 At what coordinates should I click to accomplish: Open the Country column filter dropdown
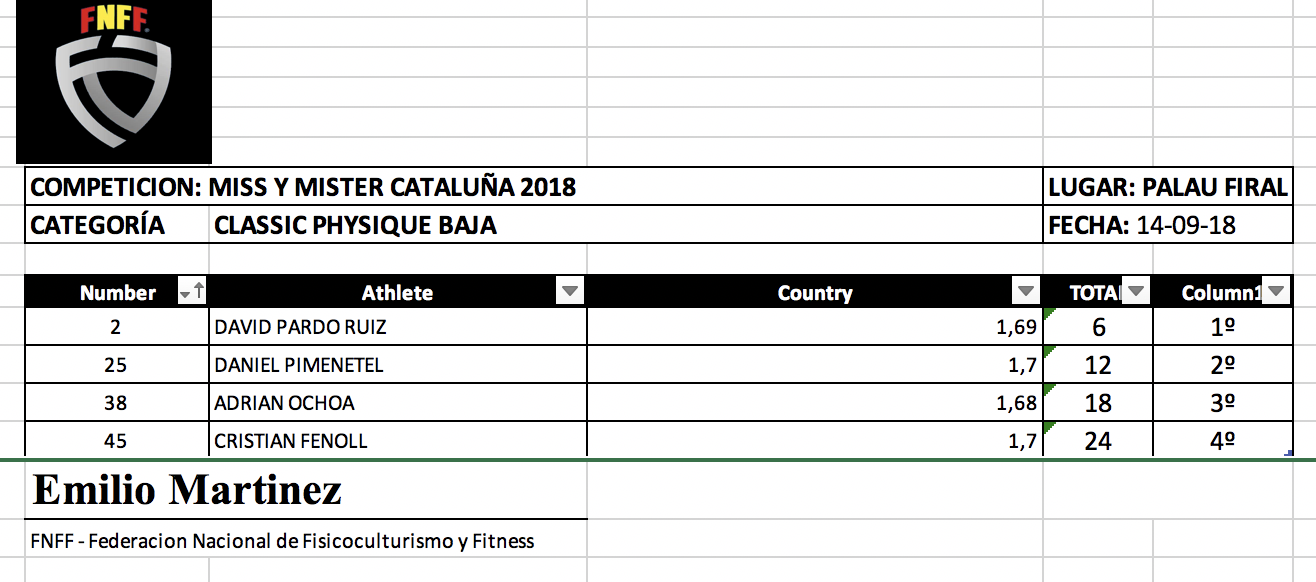pos(1025,292)
